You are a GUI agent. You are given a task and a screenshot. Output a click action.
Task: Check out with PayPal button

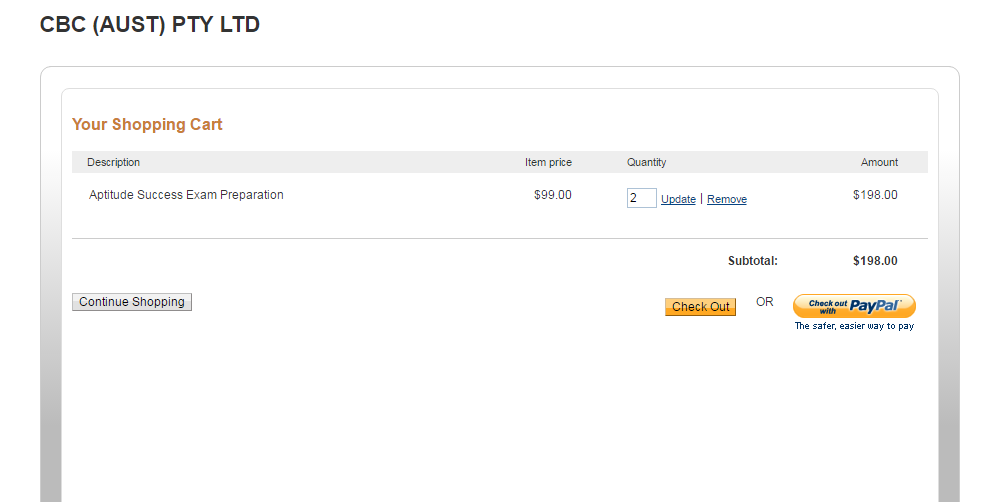[853, 306]
